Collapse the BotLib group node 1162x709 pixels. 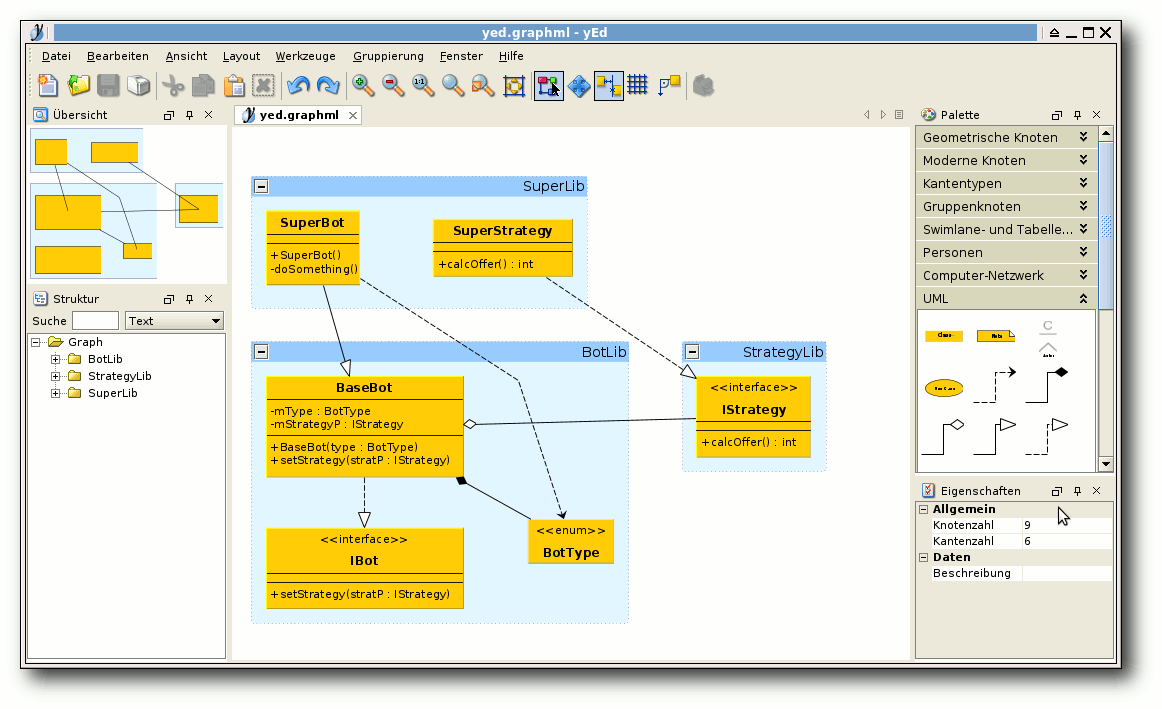point(262,352)
